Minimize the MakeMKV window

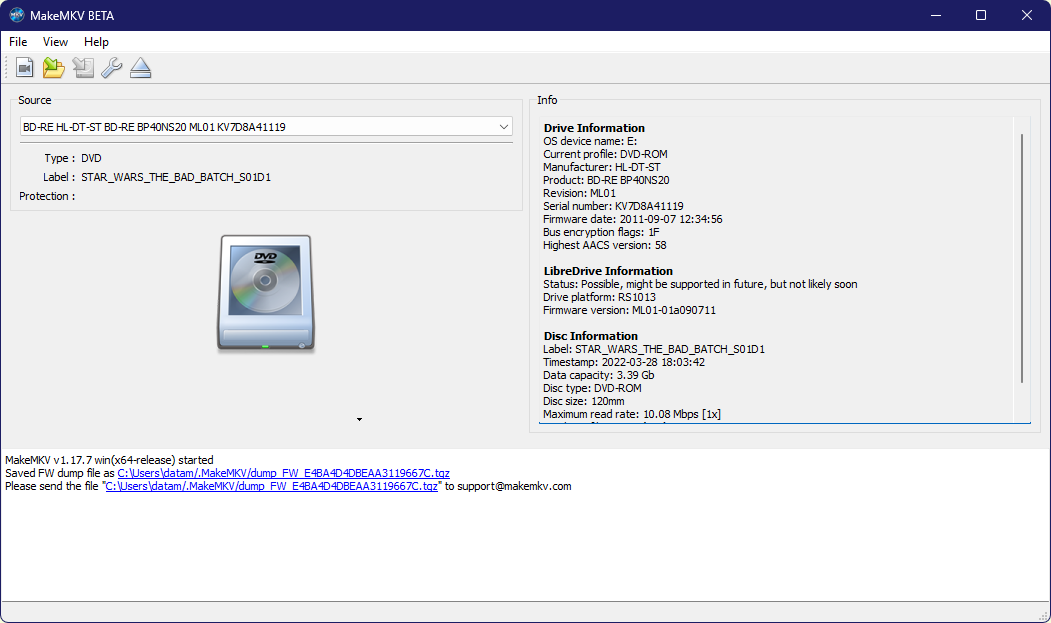pos(936,15)
